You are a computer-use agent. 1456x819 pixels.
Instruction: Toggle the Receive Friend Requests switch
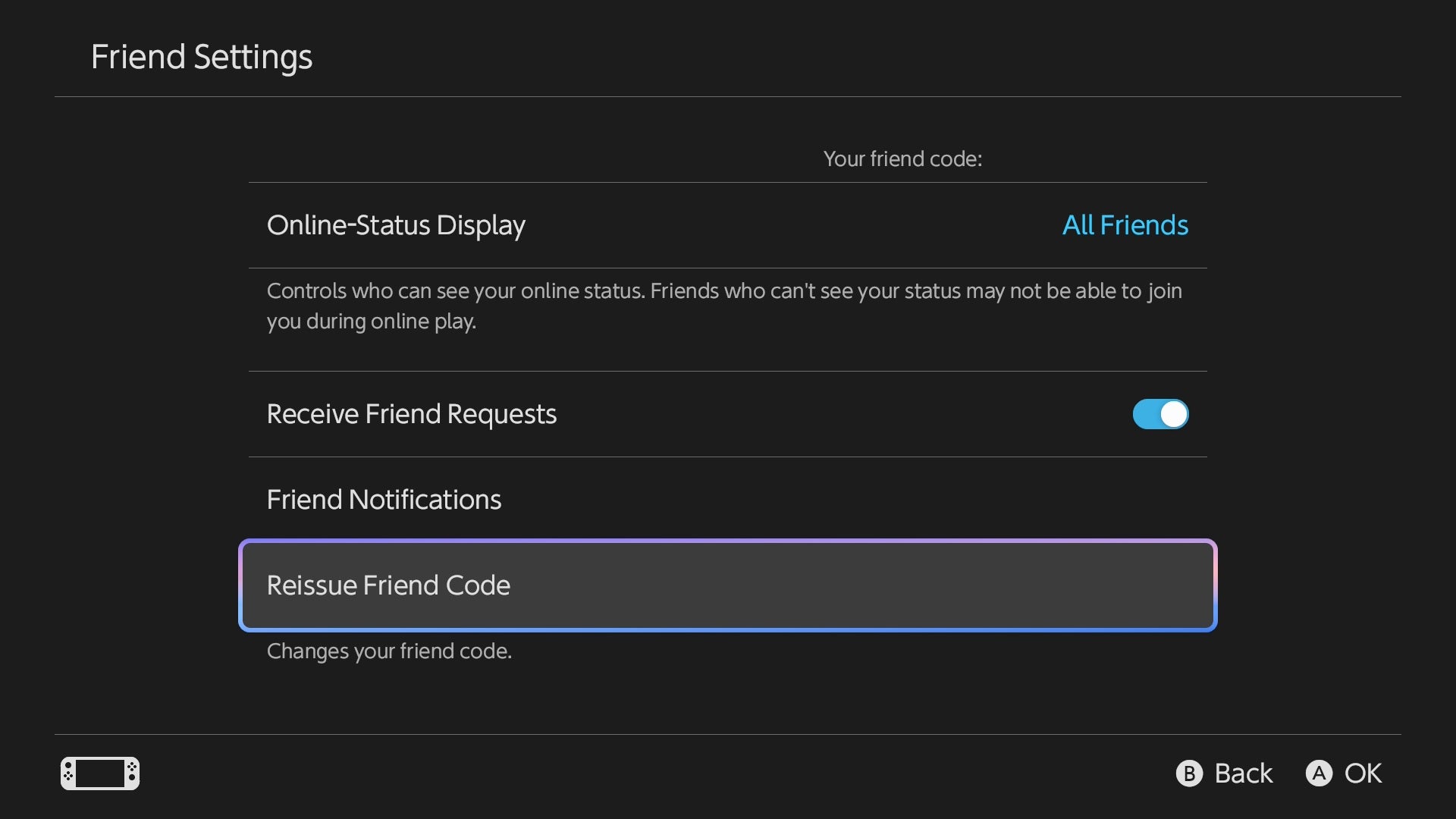(x=1160, y=414)
